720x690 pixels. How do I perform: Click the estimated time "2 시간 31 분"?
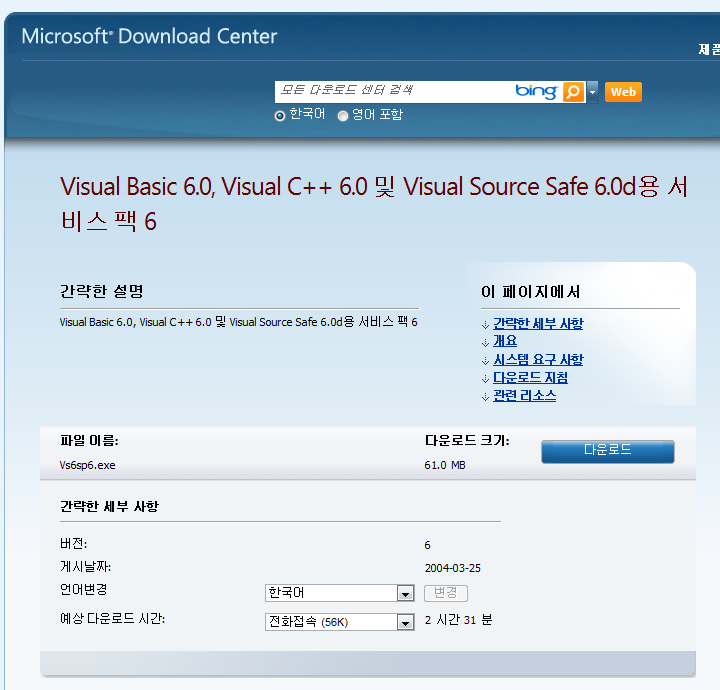pyautogui.click(x=458, y=620)
